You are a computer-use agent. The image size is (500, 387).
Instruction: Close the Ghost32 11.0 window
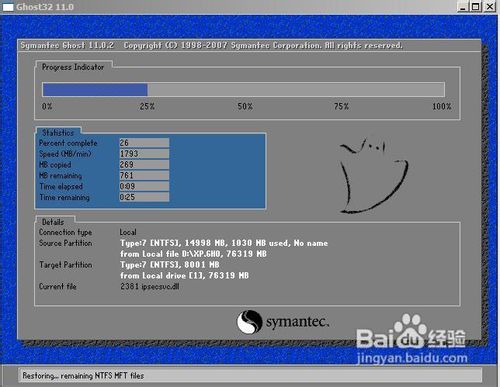pos(490,6)
